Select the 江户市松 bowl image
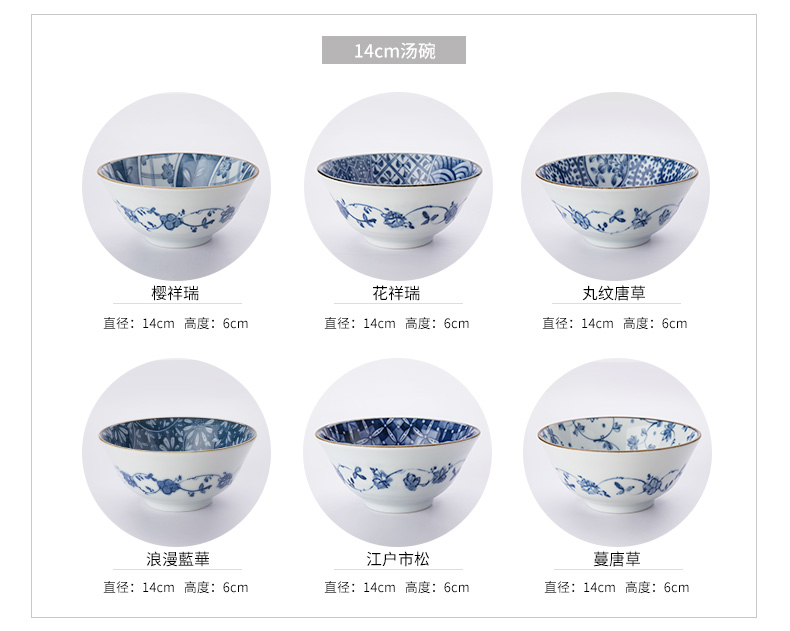Viewport: 790px width, 631px height. [398, 452]
